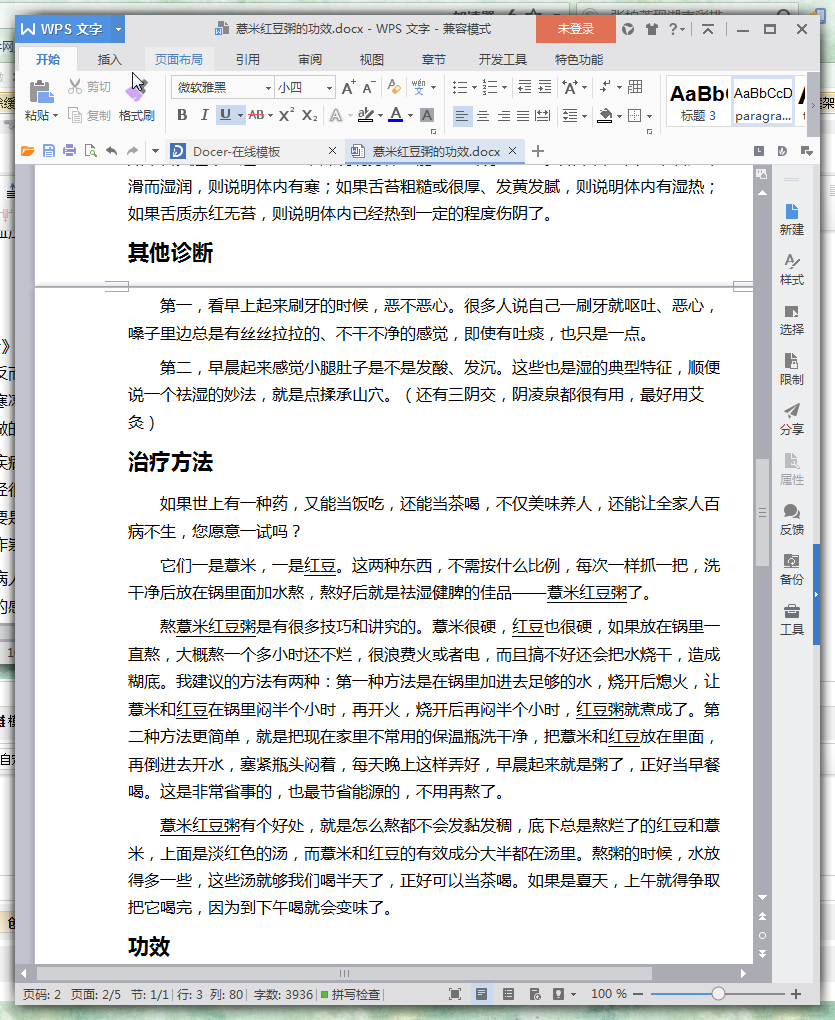Open the 特色功能 ribbon tab

point(579,60)
